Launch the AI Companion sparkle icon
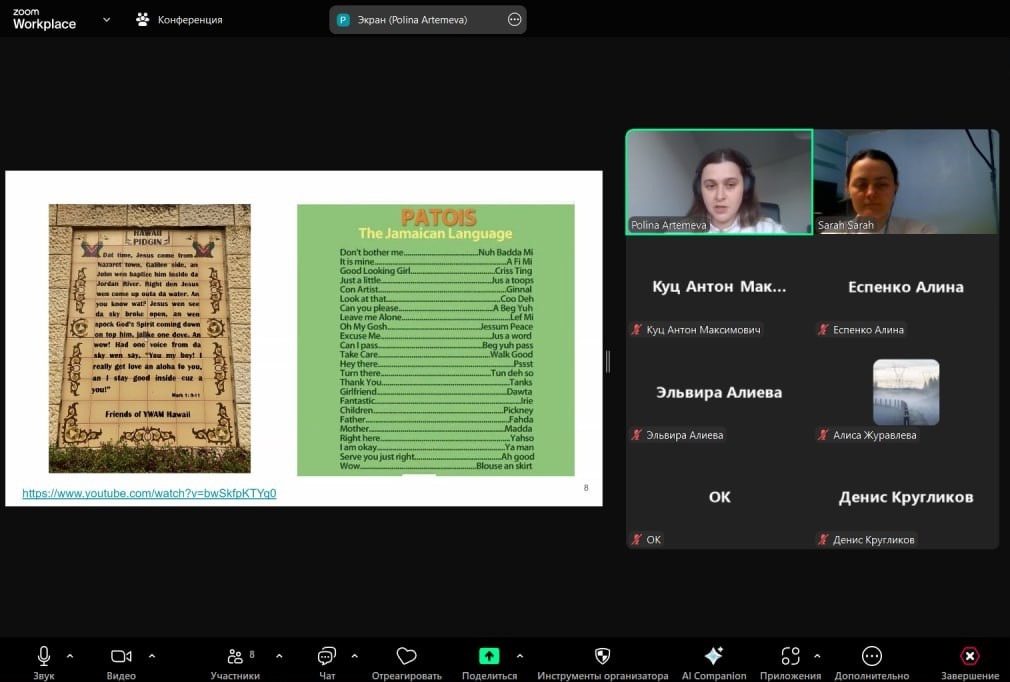This screenshot has height=682, width=1010. point(713,656)
